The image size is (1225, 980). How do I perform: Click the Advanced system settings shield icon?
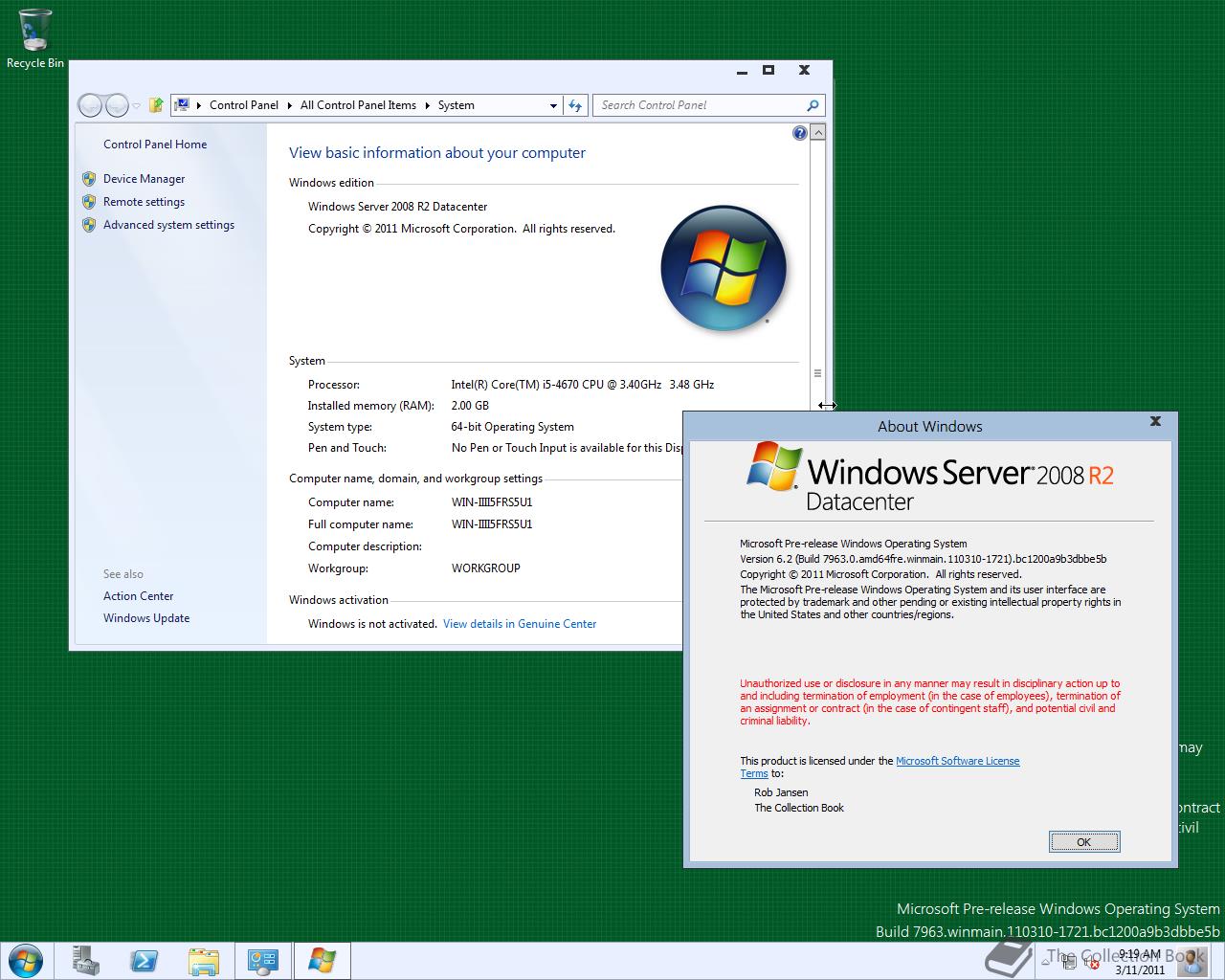(89, 225)
